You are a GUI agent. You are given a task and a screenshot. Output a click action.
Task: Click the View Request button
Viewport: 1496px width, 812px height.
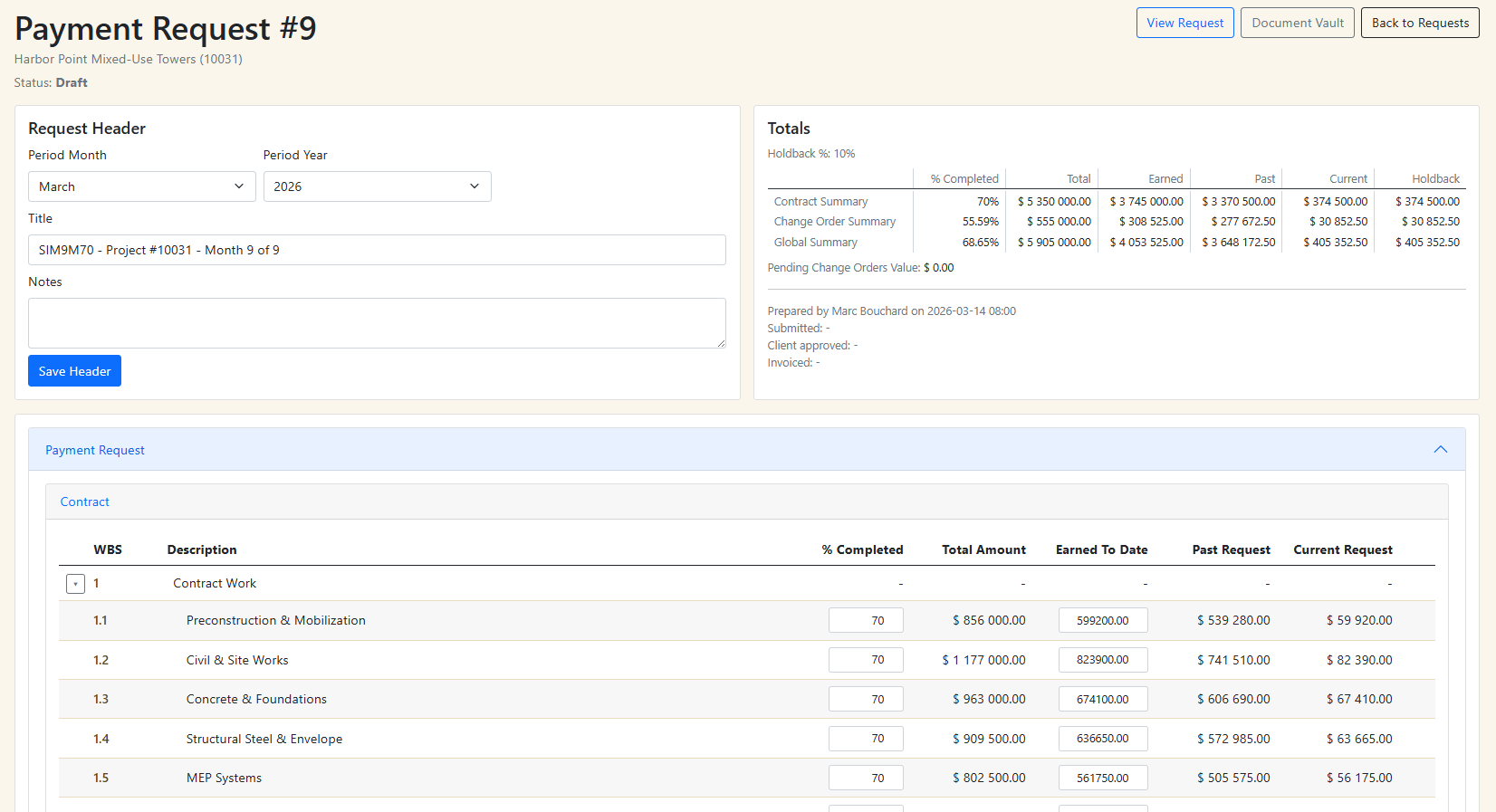[x=1184, y=23]
